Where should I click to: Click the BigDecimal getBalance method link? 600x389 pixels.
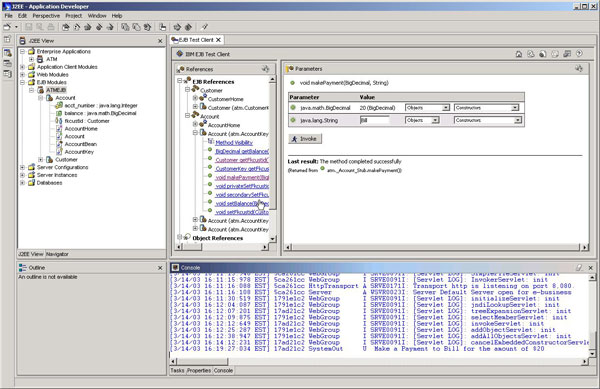coord(242,151)
